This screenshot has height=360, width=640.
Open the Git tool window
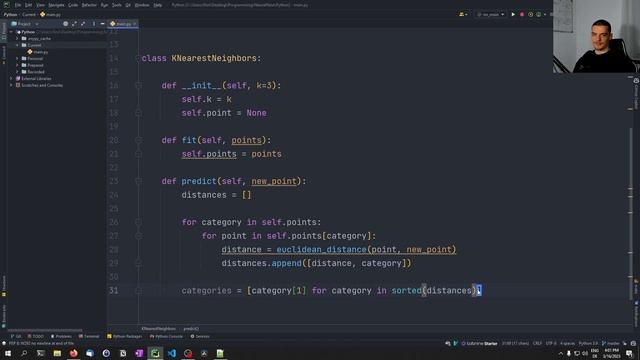16,336
